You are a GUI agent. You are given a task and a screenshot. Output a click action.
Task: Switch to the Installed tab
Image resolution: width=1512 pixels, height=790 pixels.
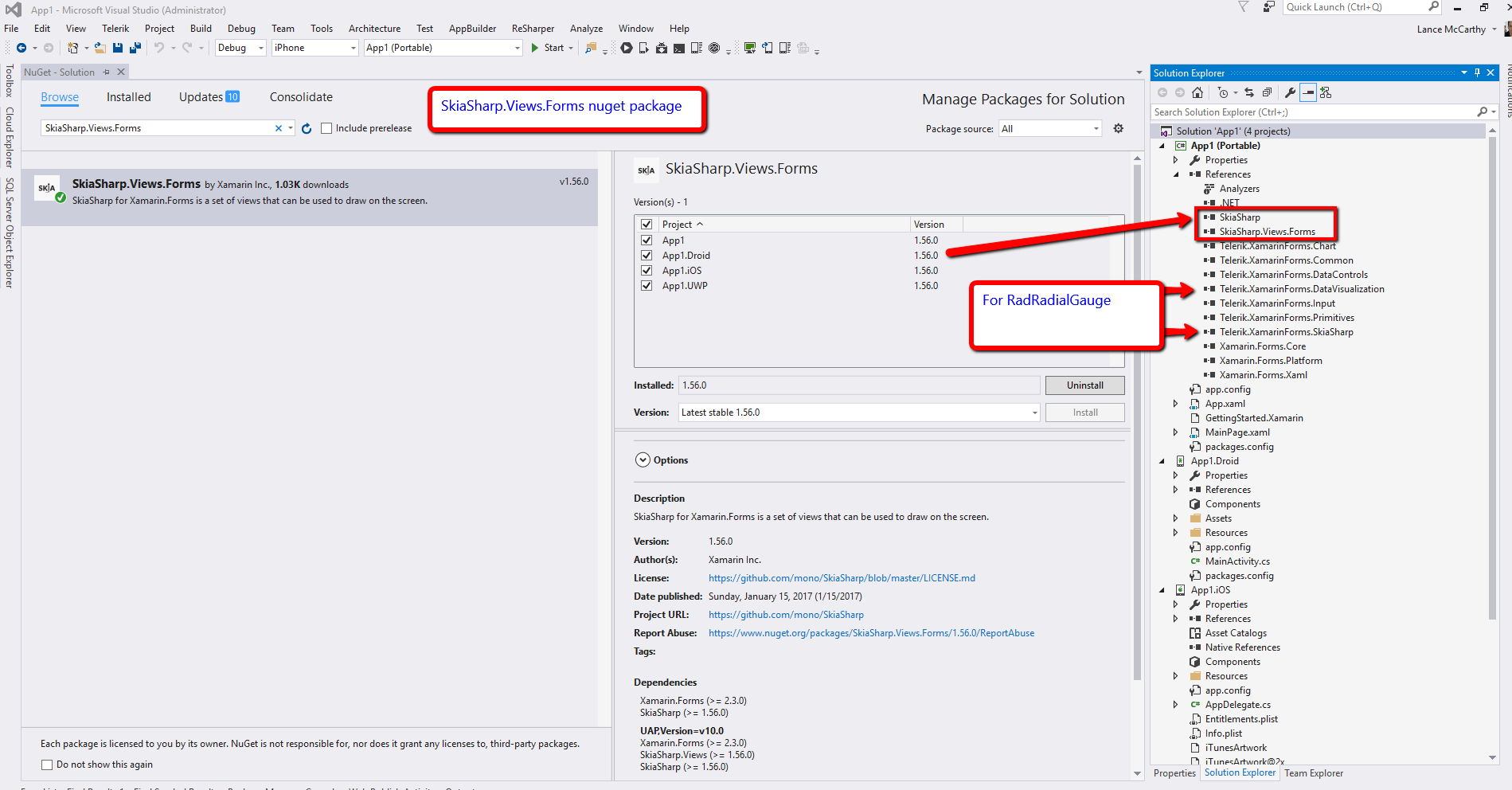click(129, 97)
